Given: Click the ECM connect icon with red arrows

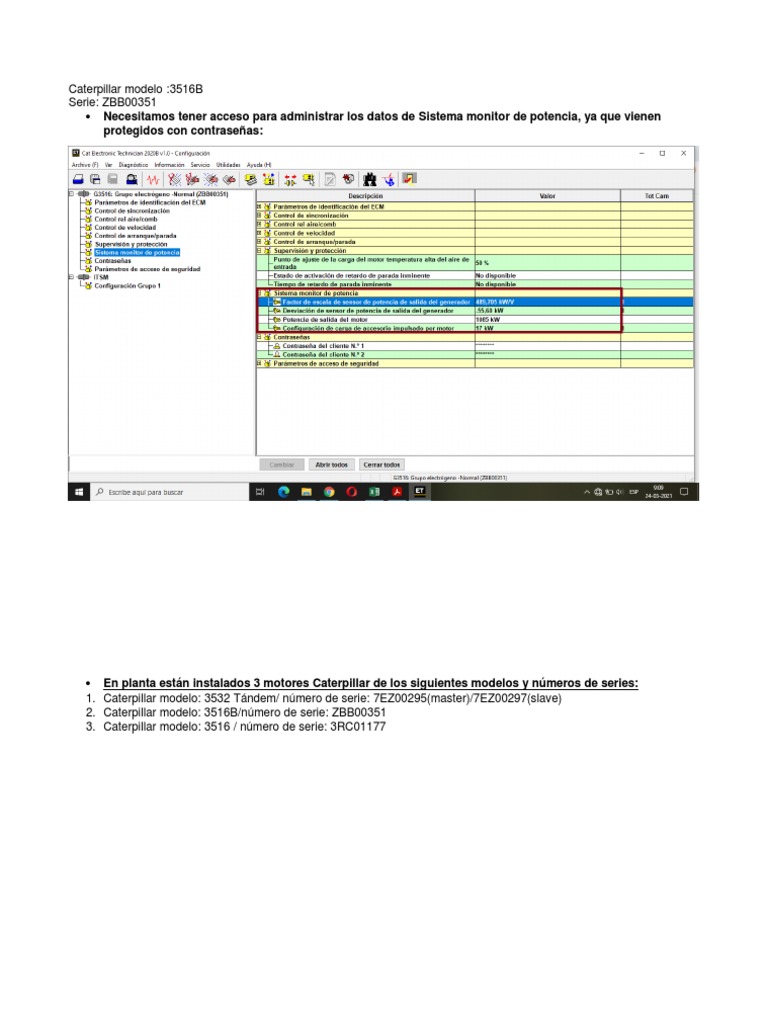Looking at the screenshot, I should [x=290, y=179].
